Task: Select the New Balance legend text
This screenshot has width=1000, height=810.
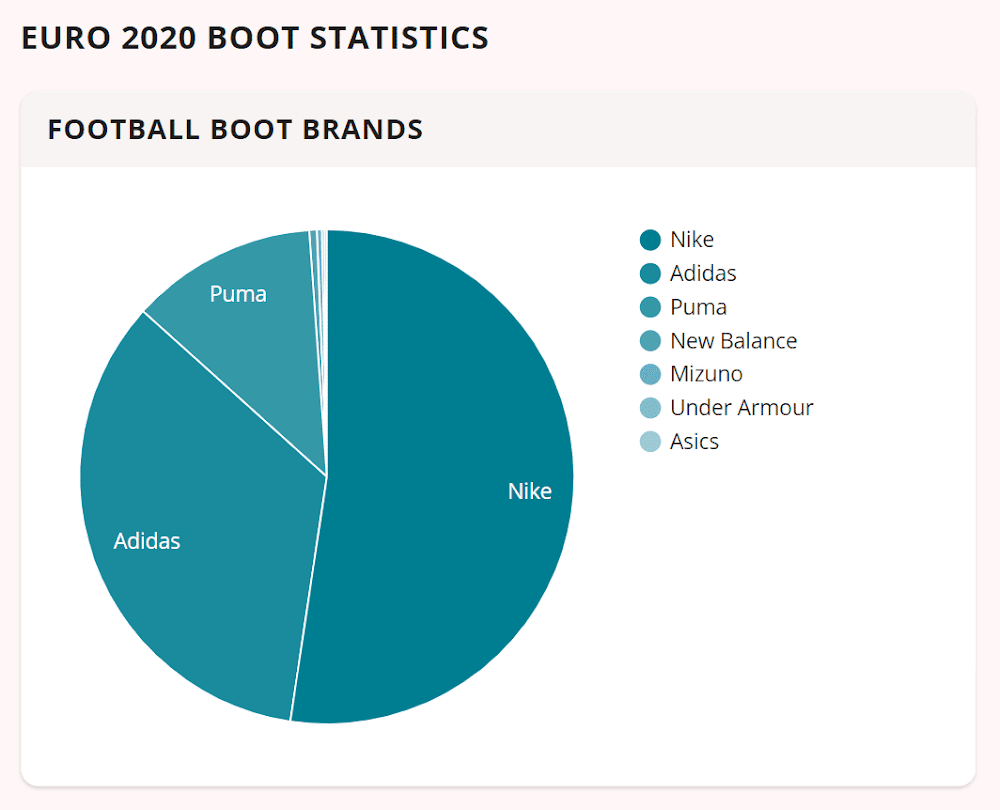Action: click(733, 341)
